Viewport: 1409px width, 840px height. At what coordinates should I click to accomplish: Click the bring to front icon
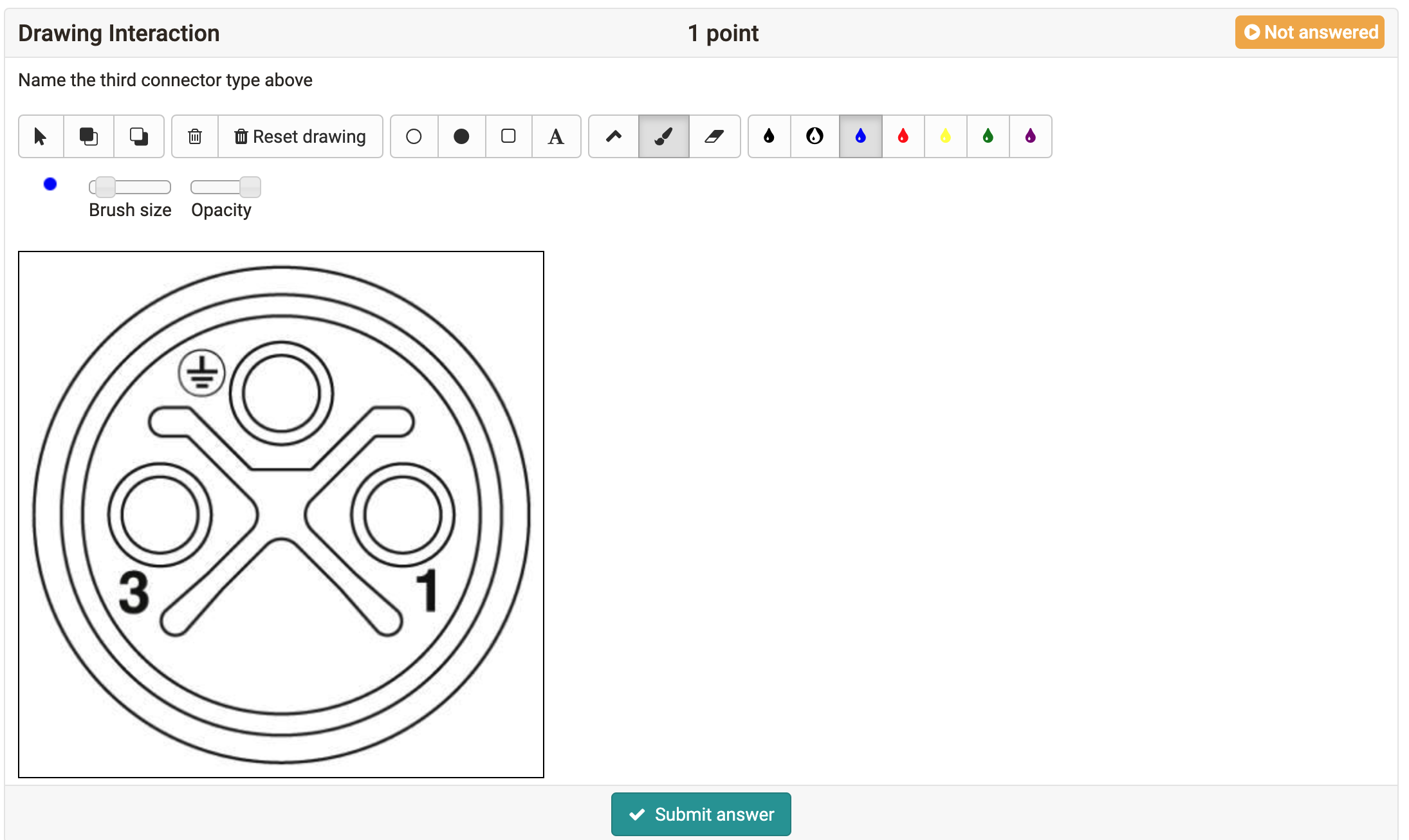click(x=89, y=136)
